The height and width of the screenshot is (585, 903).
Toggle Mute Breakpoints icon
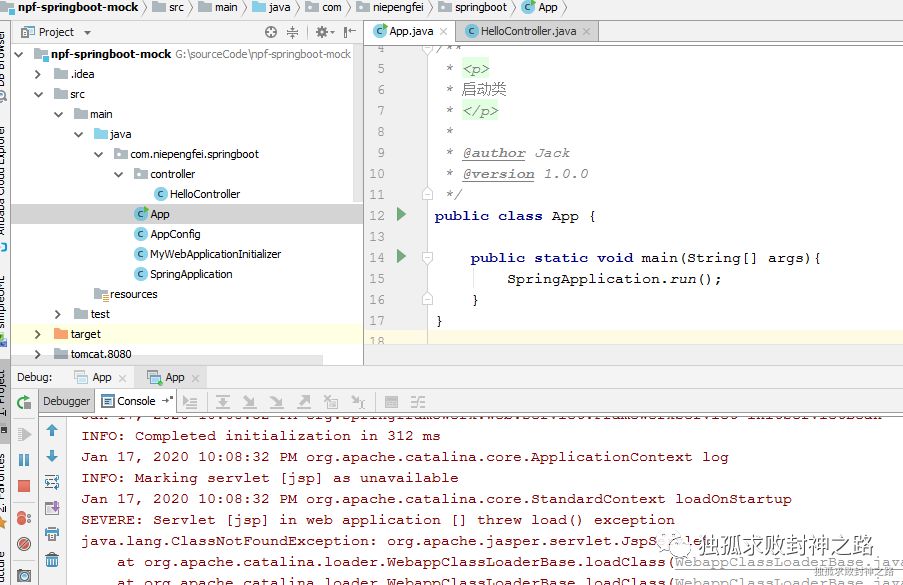24,544
